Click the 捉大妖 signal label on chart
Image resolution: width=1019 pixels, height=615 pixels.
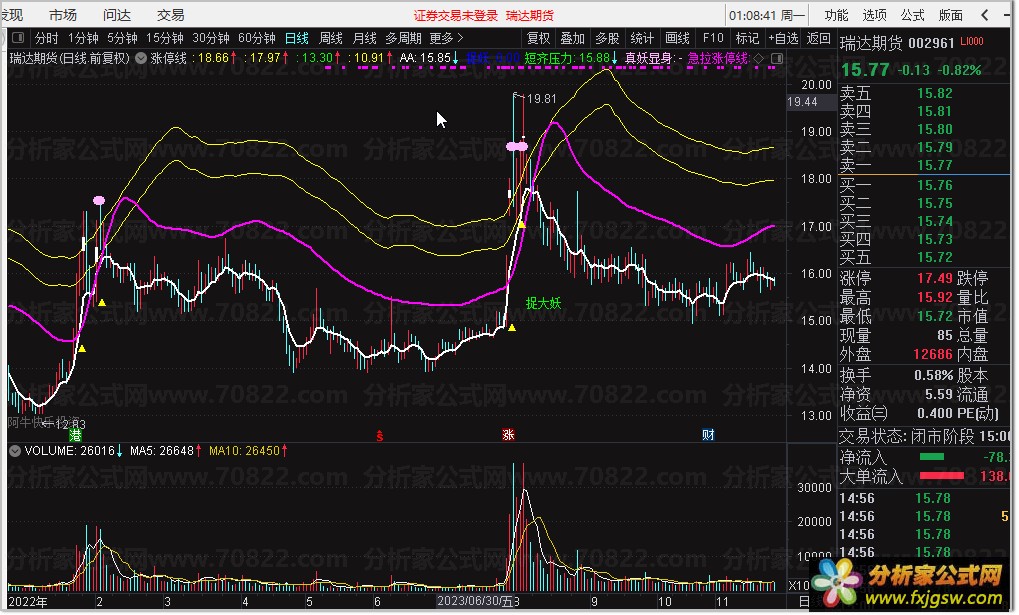click(x=543, y=303)
